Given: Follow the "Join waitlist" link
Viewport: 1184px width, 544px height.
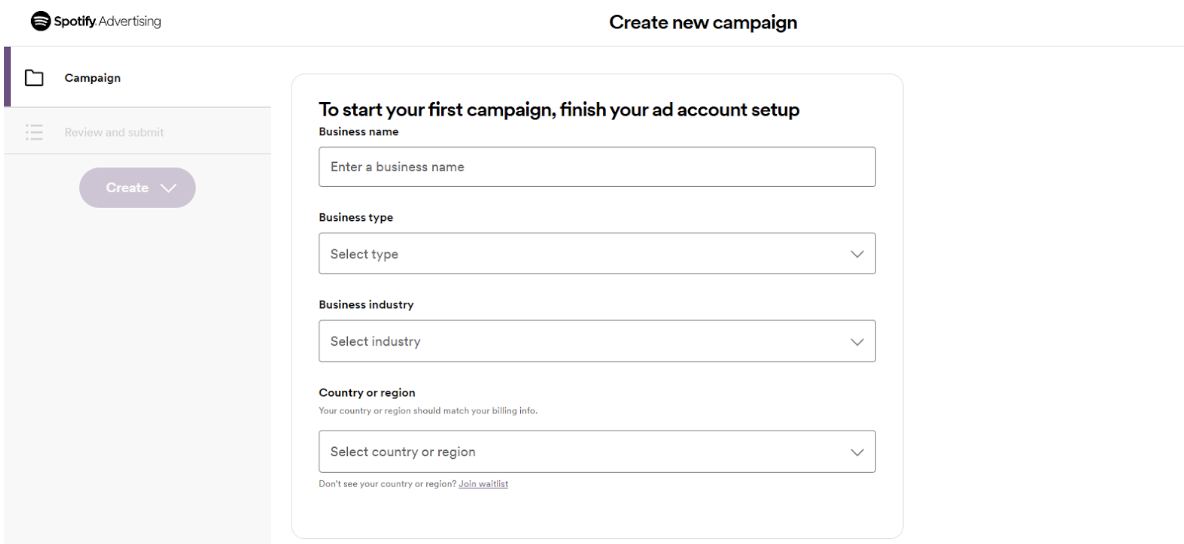Looking at the screenshot, I should click(x=483, y=484).
